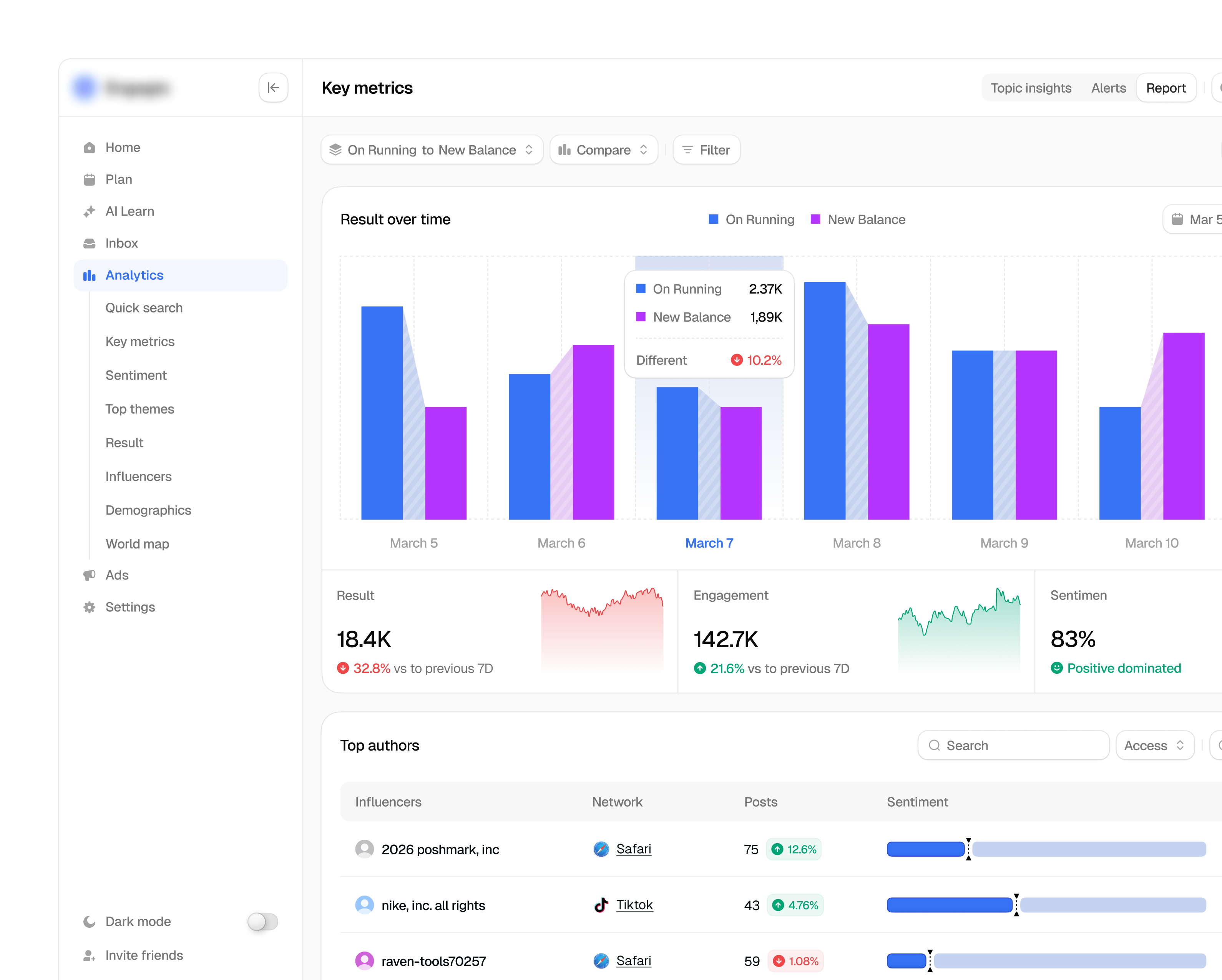Switch to the Alerts tab
The image size is (1222, 980).
pos(1109,88)
